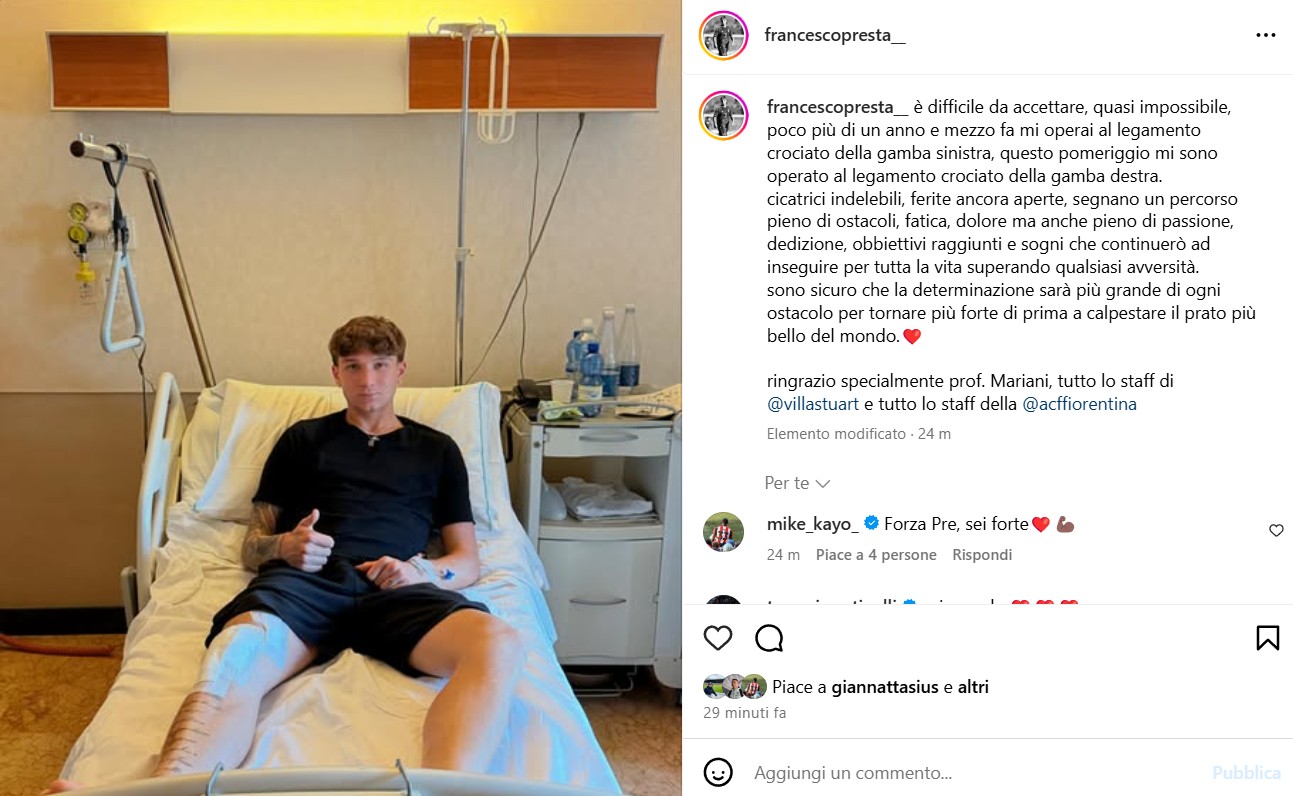View mike_kayo_'s profile avatar
Screen dimensions: 1293x796
(724, 532)
